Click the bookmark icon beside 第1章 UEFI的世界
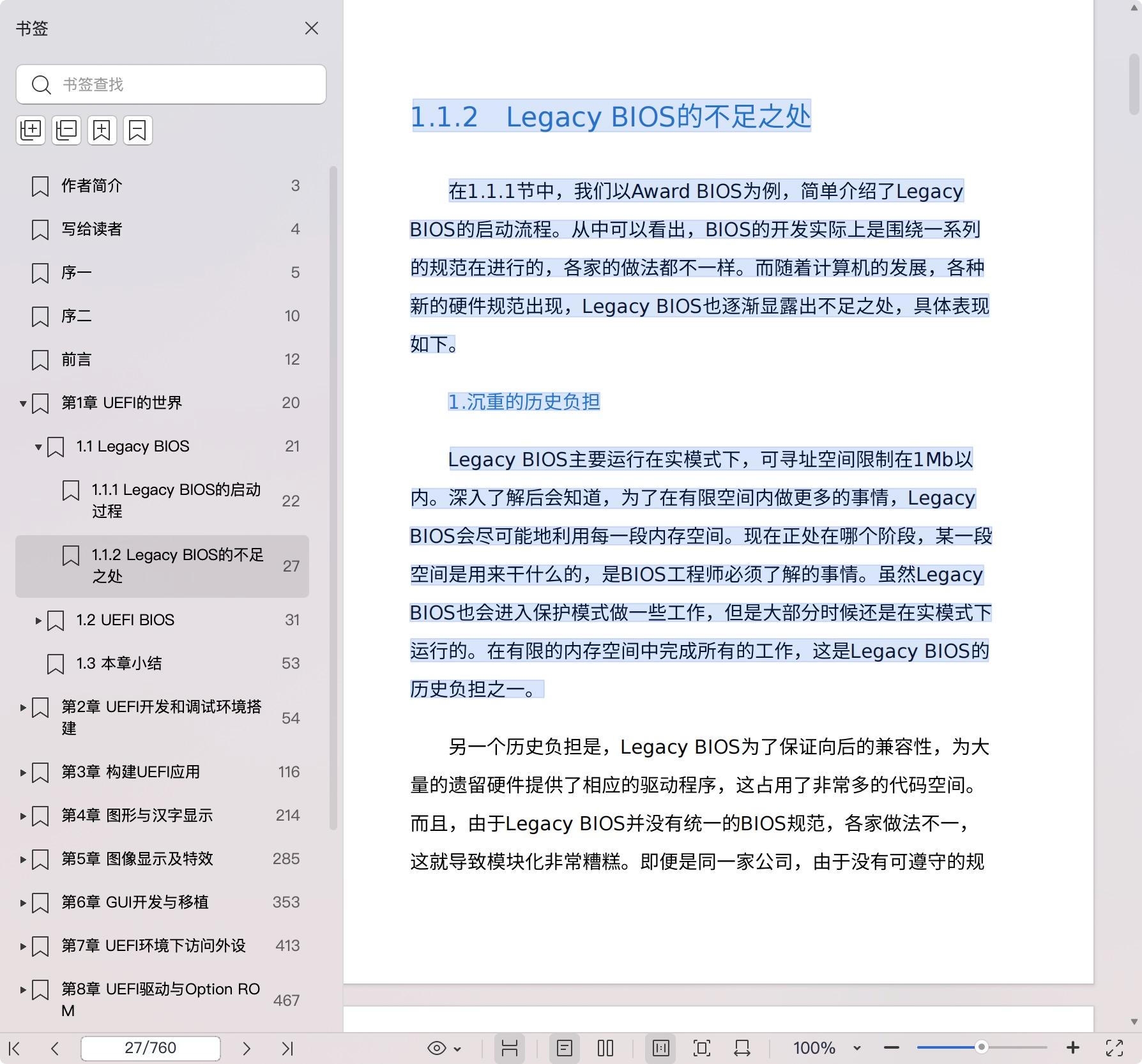This screenshot has width=1142, height=1064. point(40,403)
